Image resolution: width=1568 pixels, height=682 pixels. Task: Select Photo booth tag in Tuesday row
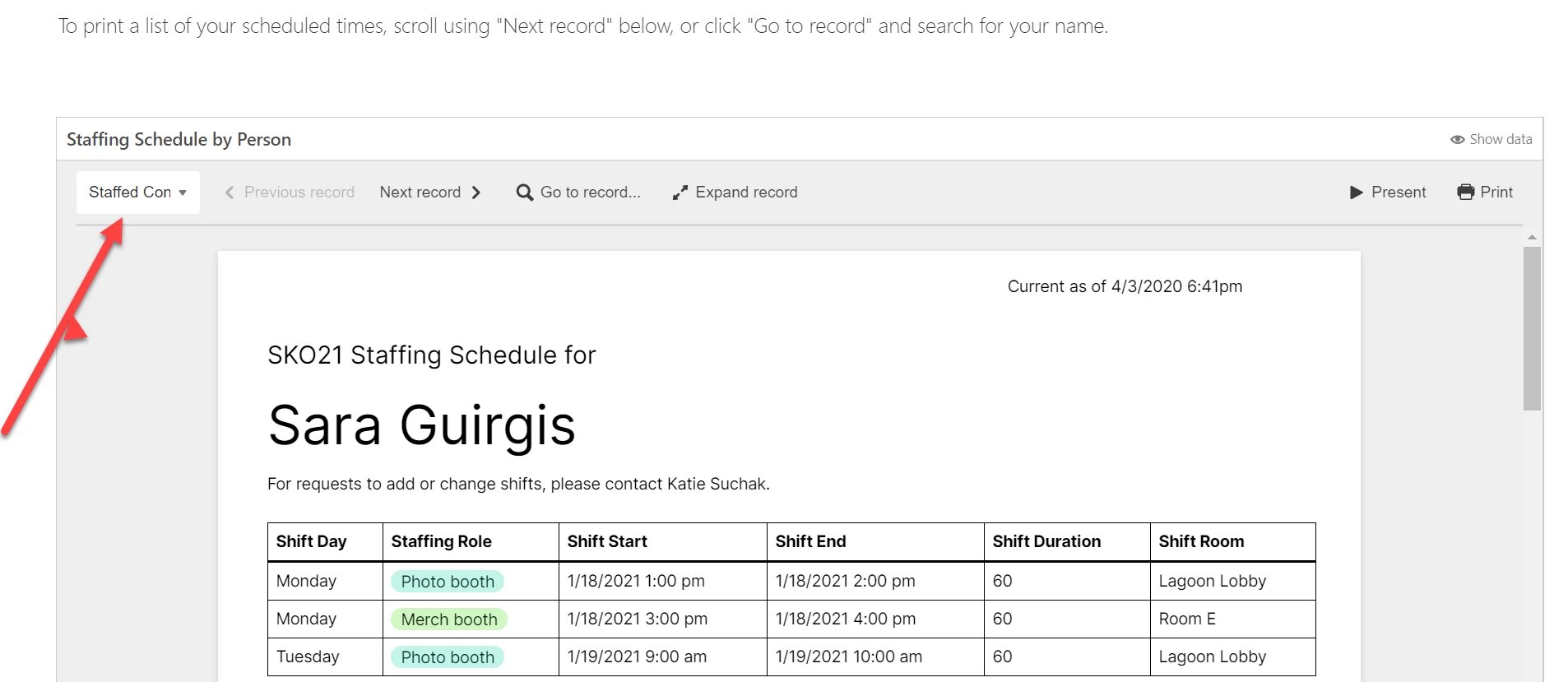[448, 657]
